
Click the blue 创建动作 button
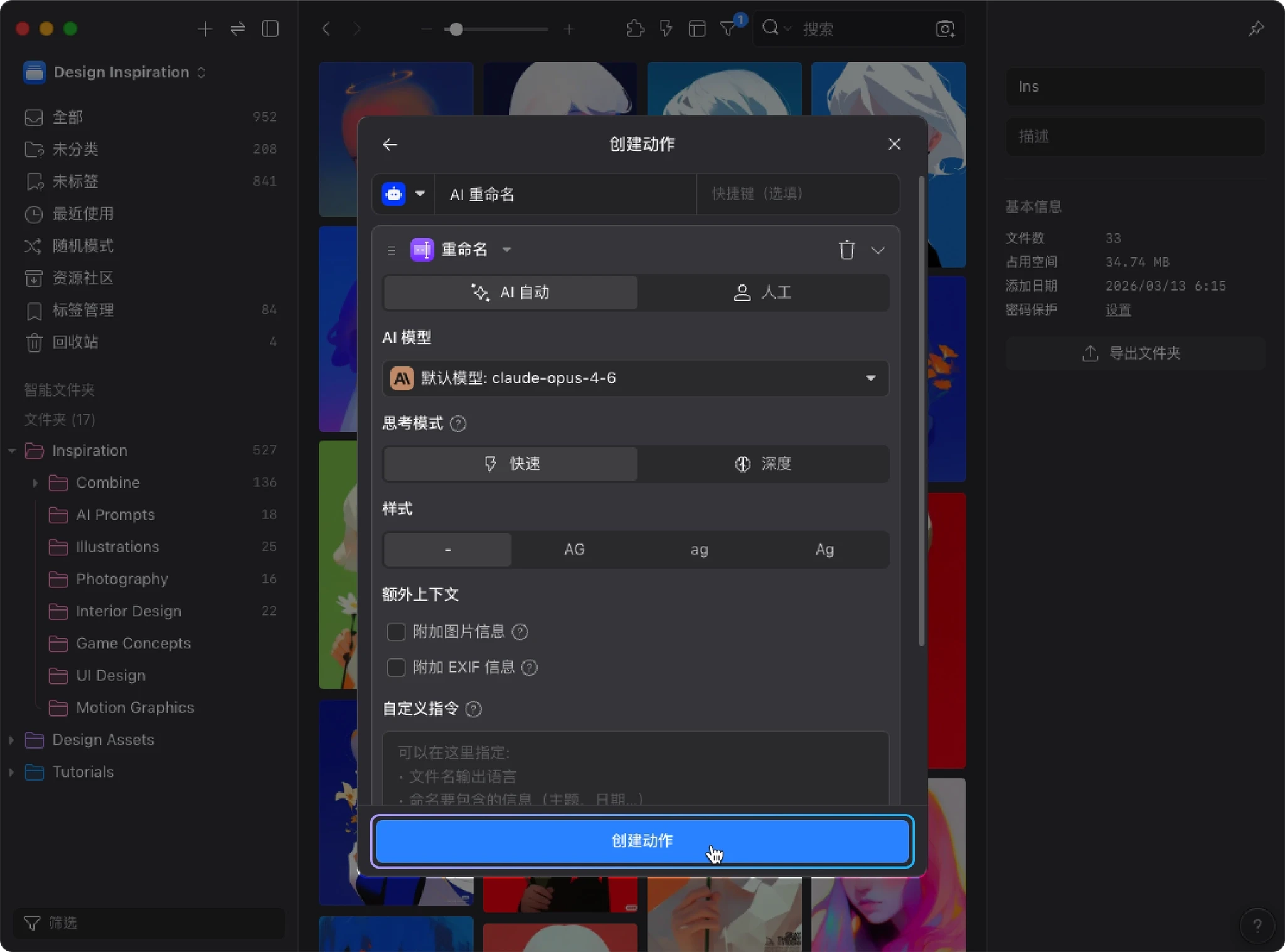642,840
